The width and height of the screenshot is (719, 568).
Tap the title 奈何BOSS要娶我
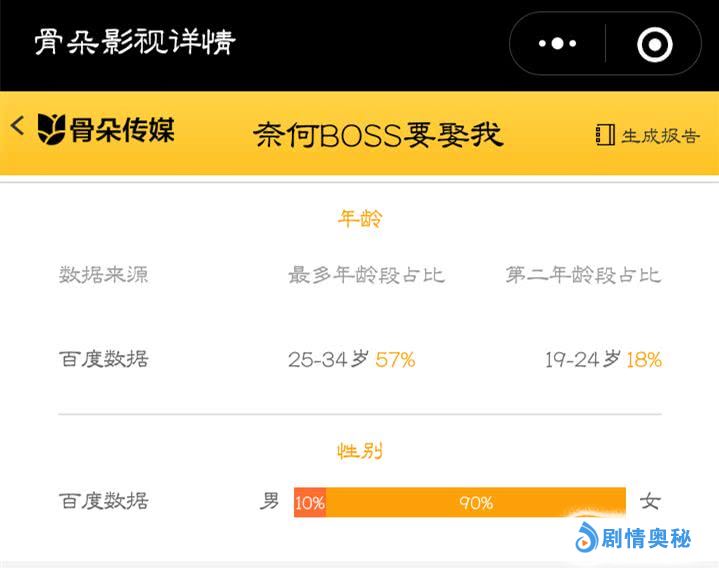pos(378,135)
